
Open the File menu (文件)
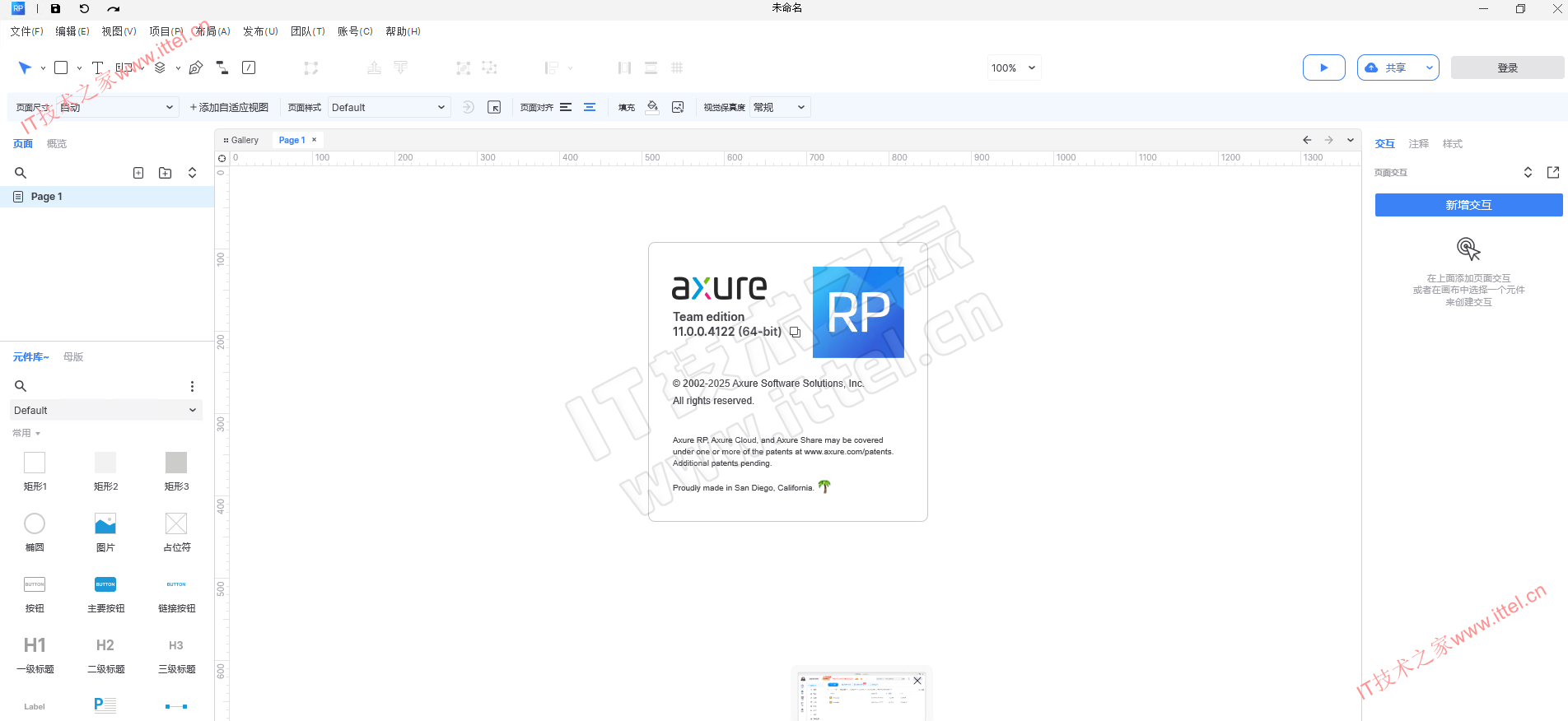[26, 31]
